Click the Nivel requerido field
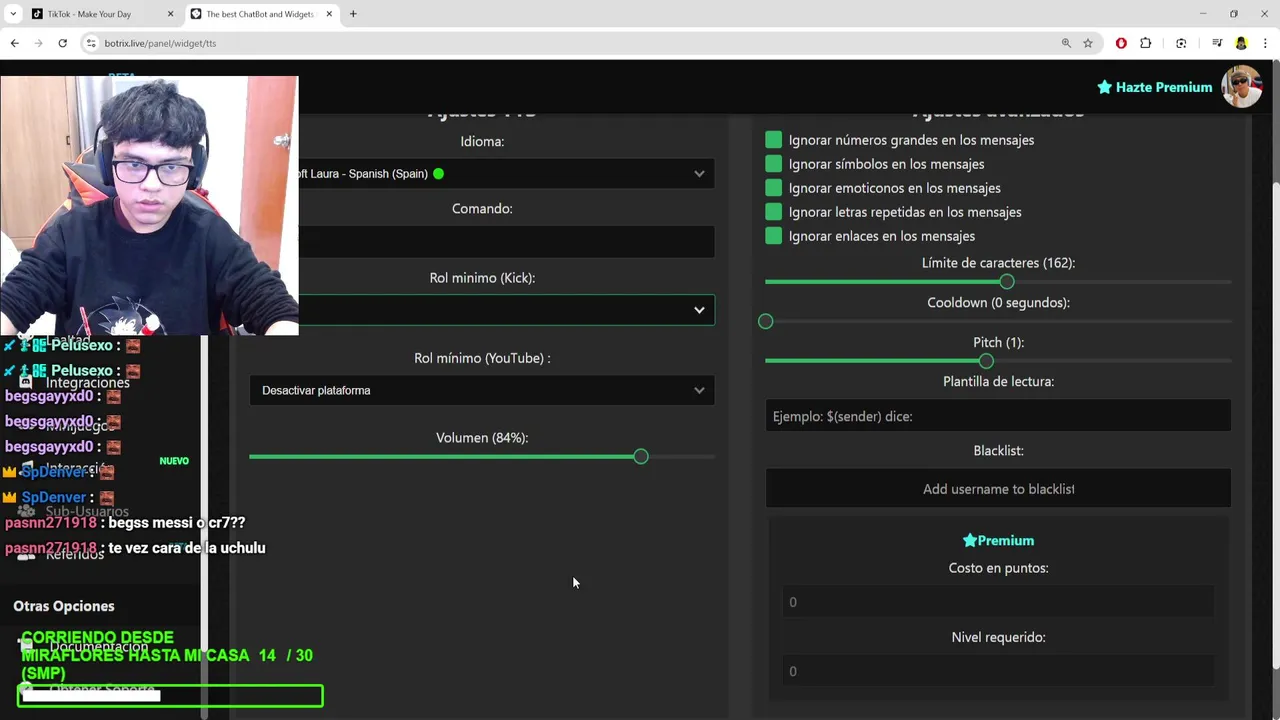 click(998, 671)
